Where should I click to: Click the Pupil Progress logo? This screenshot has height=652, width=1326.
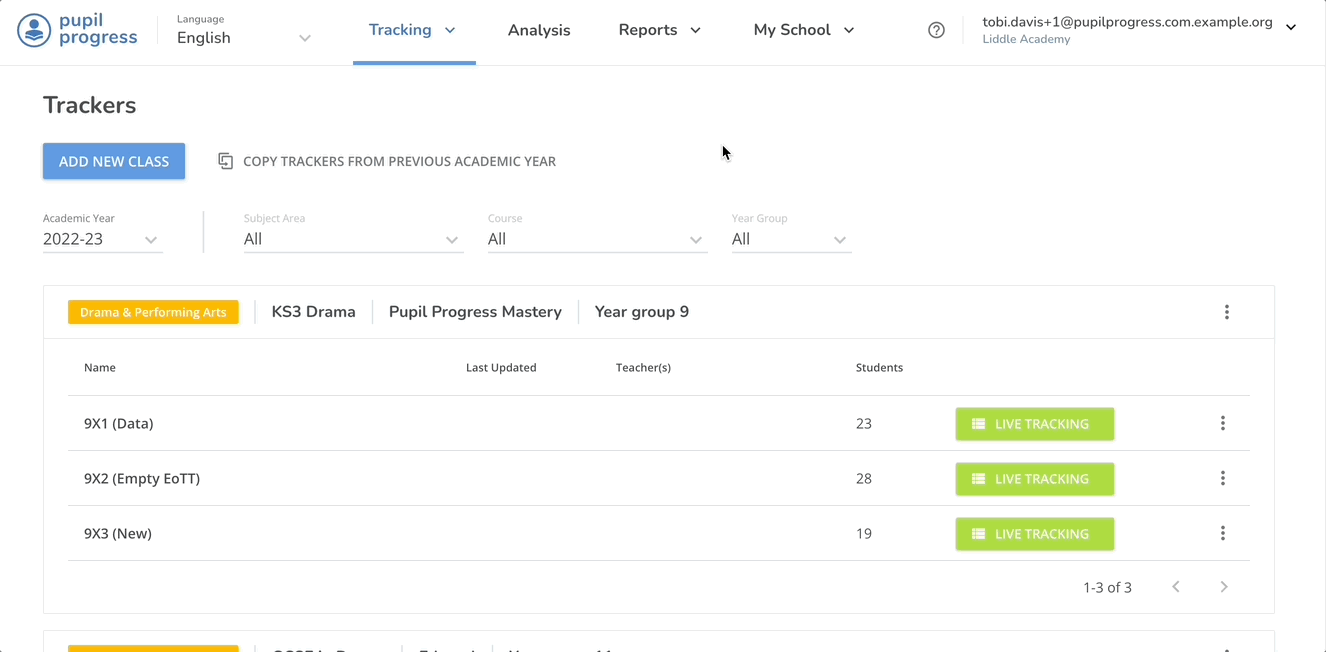tap(77, 30)
